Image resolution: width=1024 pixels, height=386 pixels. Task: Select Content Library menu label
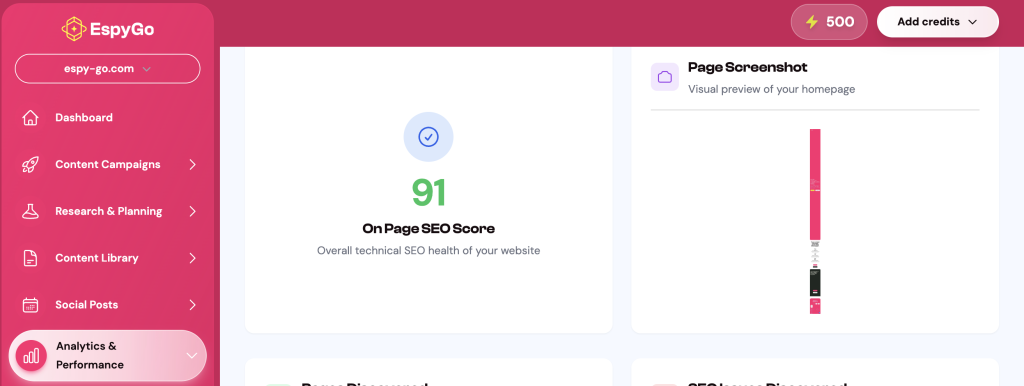(x=97, y=258)
